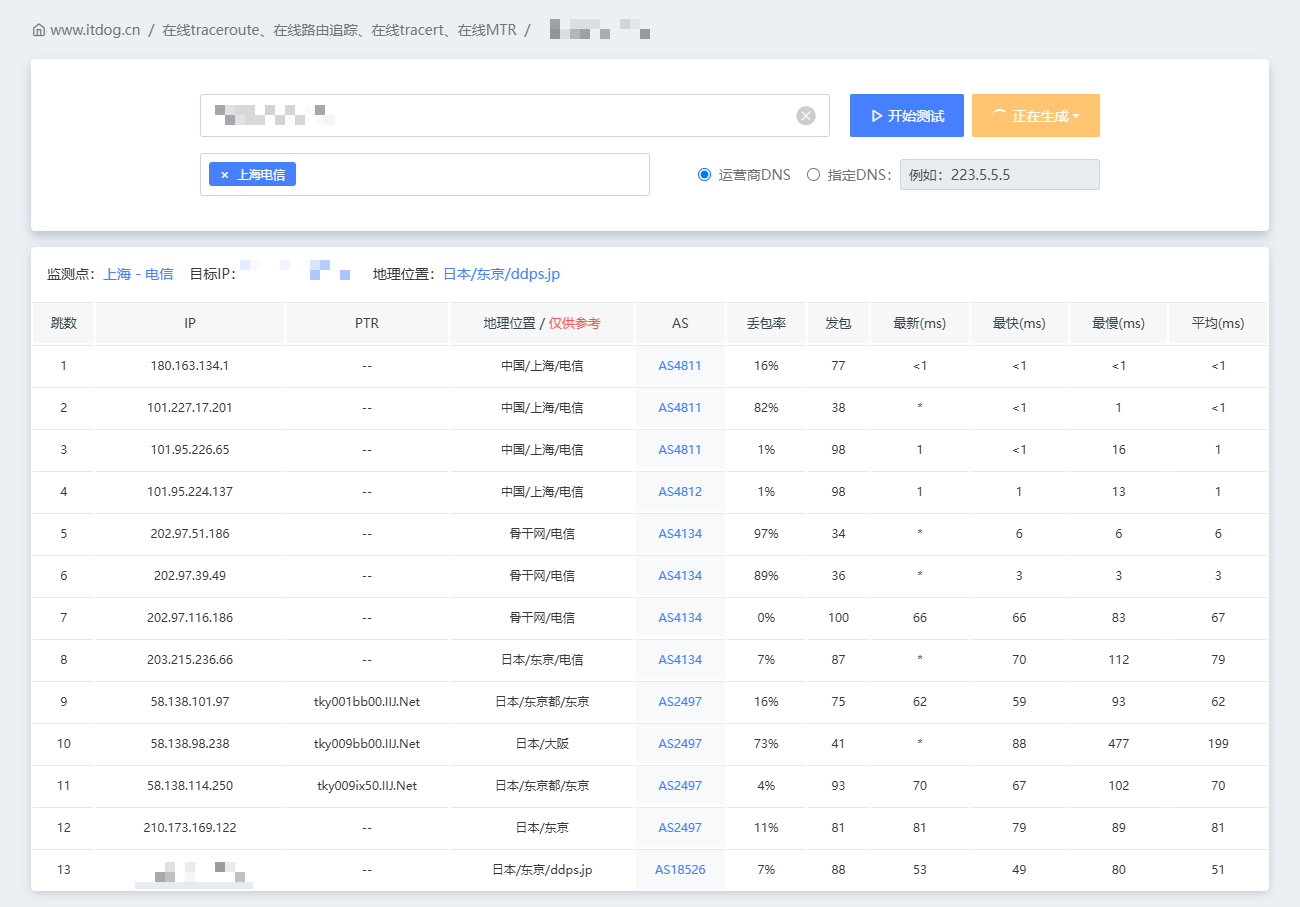The height and width of the screenshot is (907, 1300).
Task: Click PTR value tky009ix50.IIJ.Net
Action: [367, 786]
